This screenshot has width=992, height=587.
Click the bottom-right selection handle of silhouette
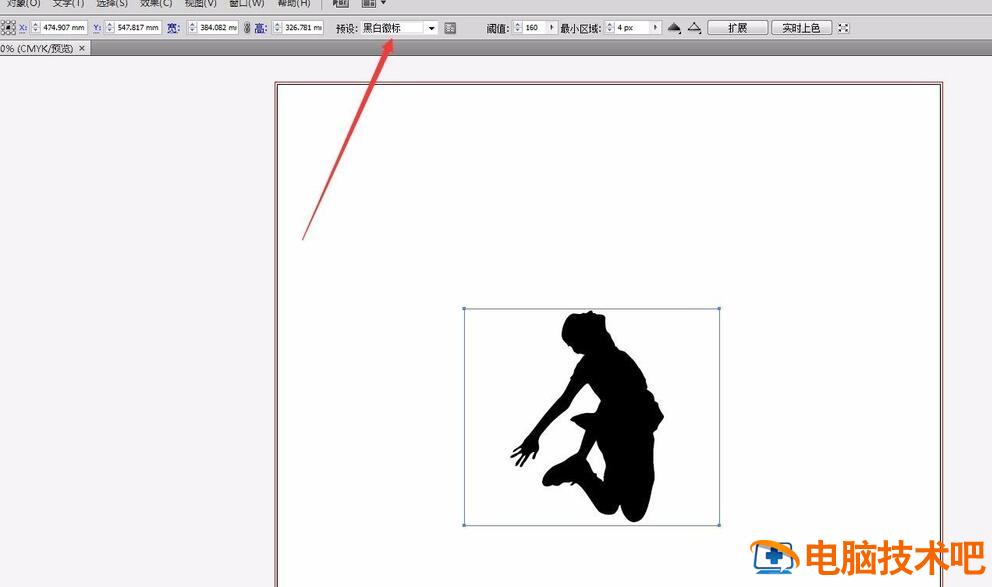click(719, 524)
